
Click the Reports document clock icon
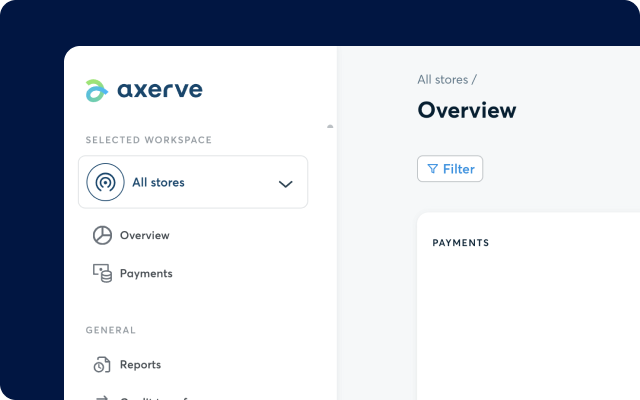coord(102,364)
